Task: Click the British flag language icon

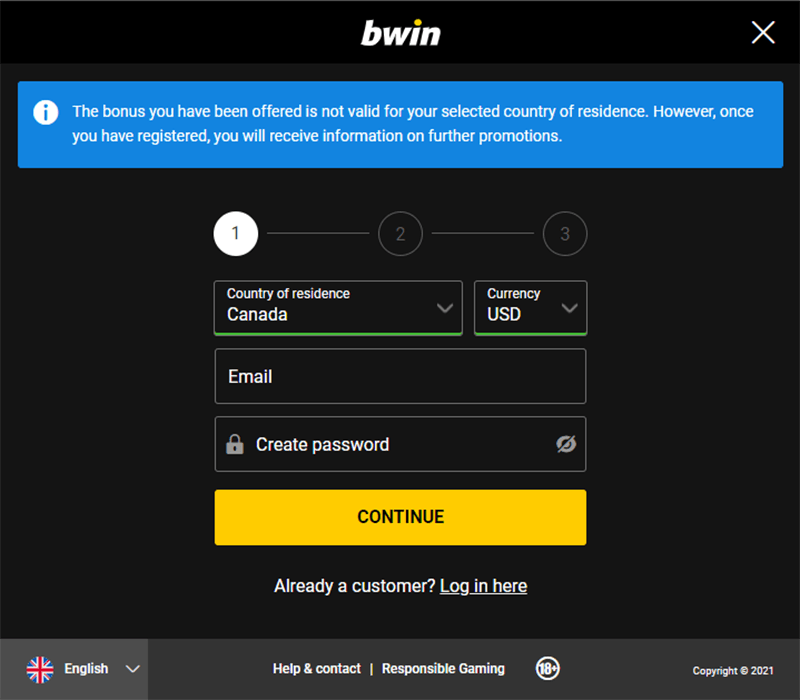Action: (40, 668)
